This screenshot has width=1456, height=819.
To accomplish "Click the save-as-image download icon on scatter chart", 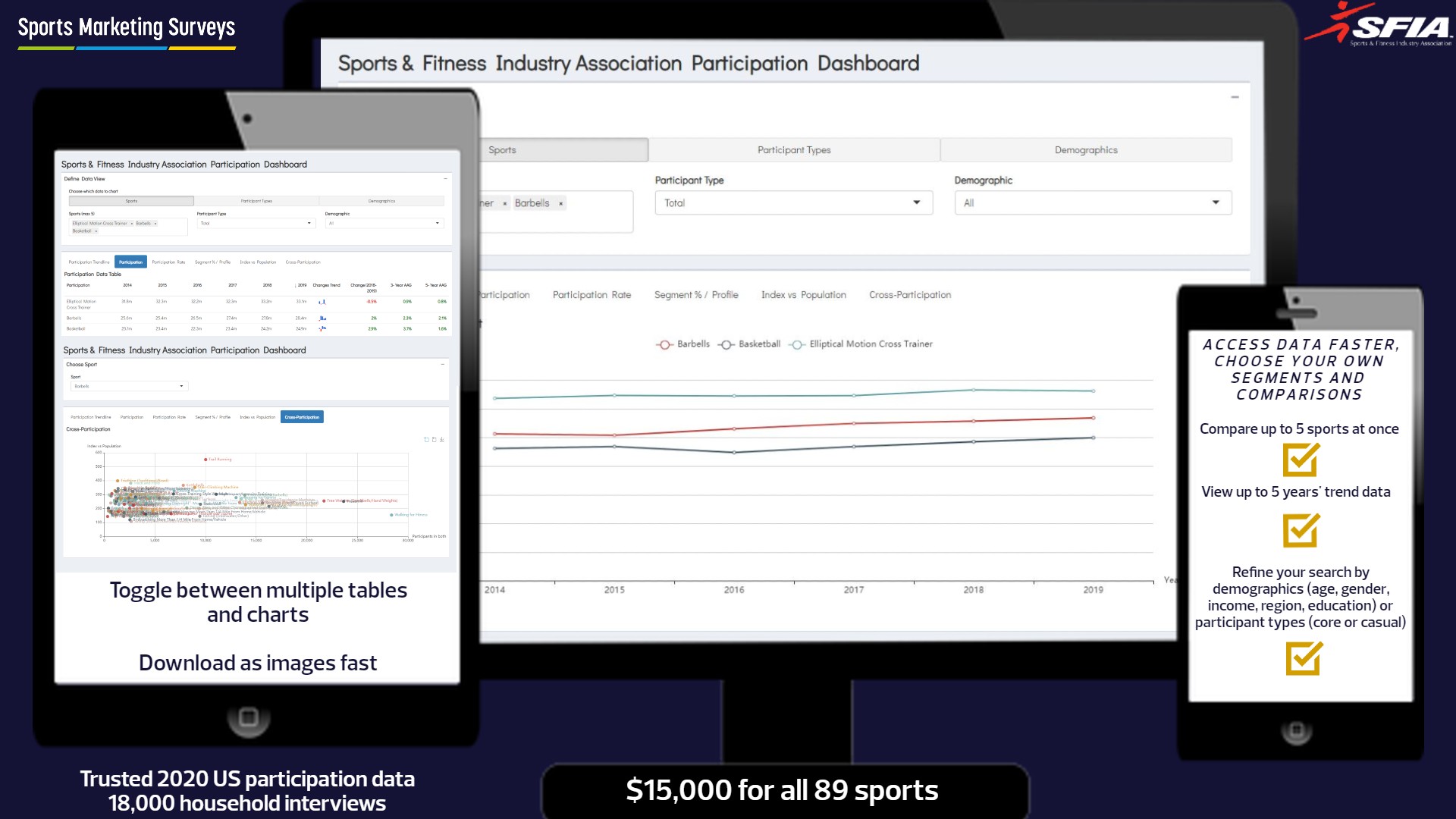I will [x=441, y=440].
